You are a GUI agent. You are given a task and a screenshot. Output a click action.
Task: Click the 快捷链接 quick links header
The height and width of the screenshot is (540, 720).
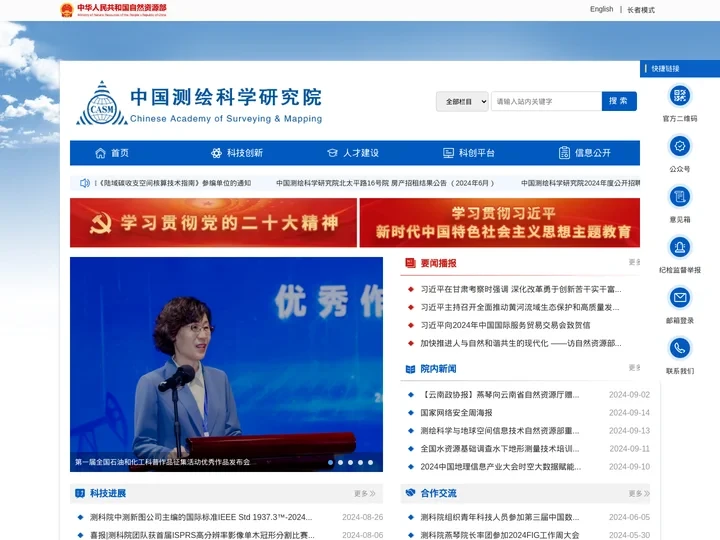pyautogui.click(x=680, y=68)
